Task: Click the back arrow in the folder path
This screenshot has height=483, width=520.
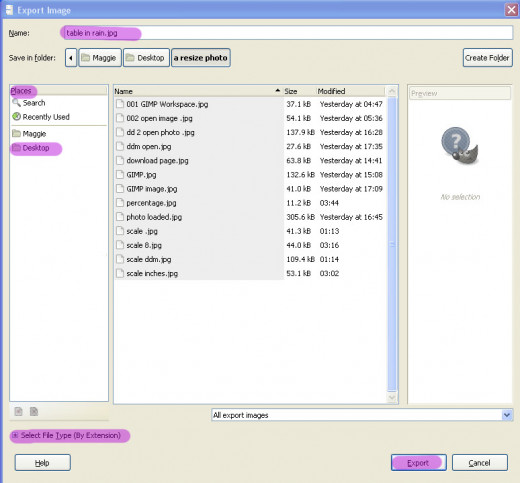Action: tap(71, 58)
